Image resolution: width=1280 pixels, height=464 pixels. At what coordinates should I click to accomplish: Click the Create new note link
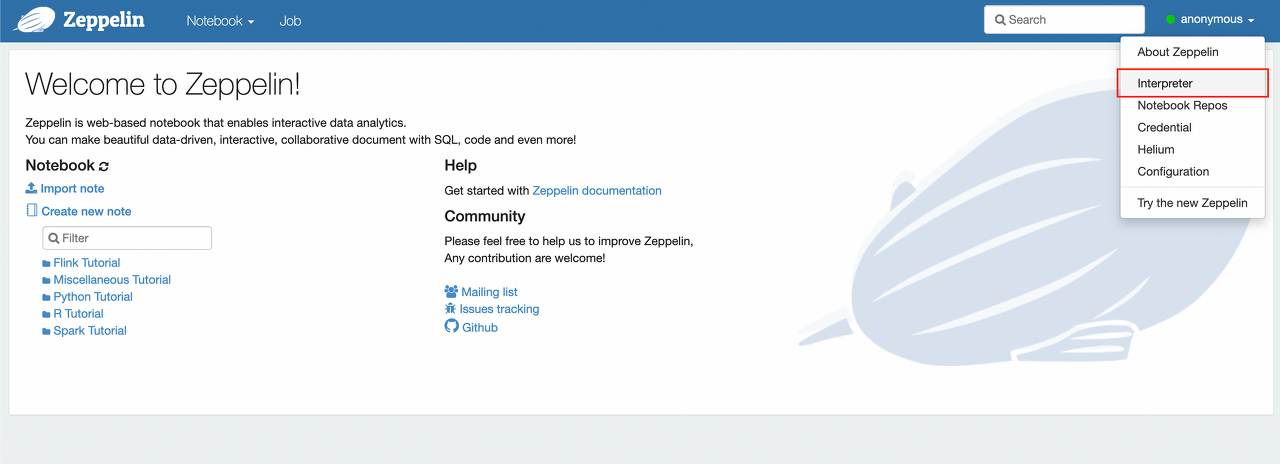[86, 211]
